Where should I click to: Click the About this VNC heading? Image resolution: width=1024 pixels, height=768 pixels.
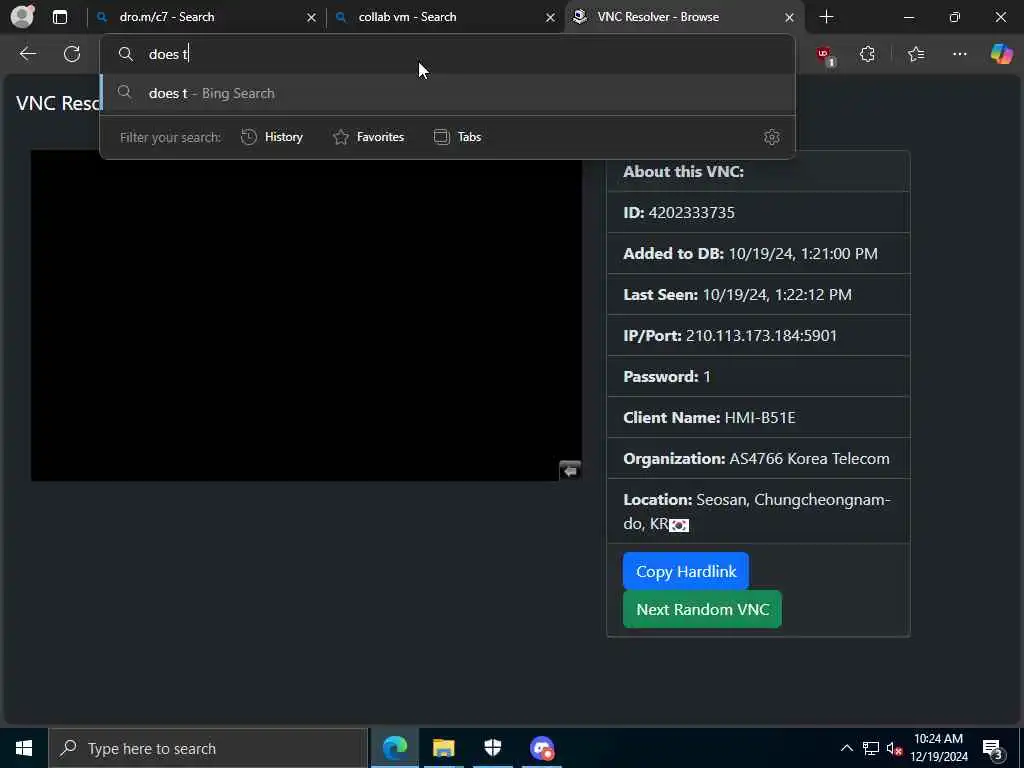coord(683,172)
